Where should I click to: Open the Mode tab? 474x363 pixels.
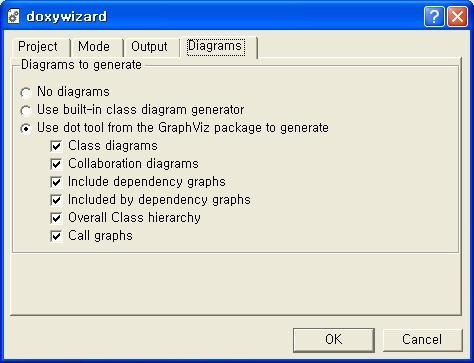tap(94, 47)
